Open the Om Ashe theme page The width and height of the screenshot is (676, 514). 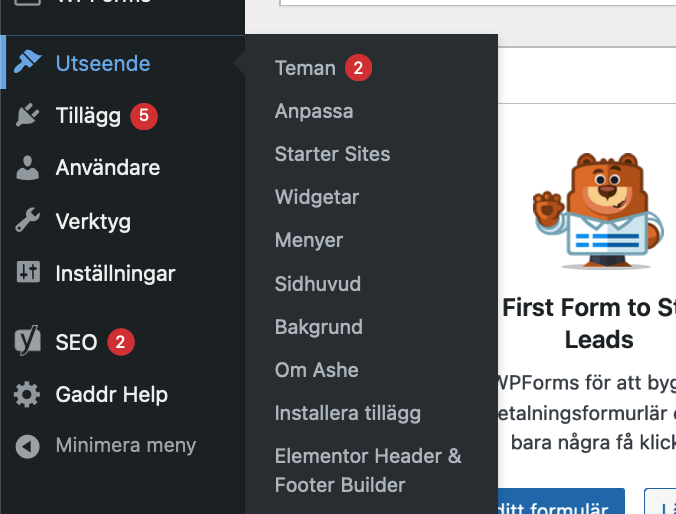pos(317,370)
